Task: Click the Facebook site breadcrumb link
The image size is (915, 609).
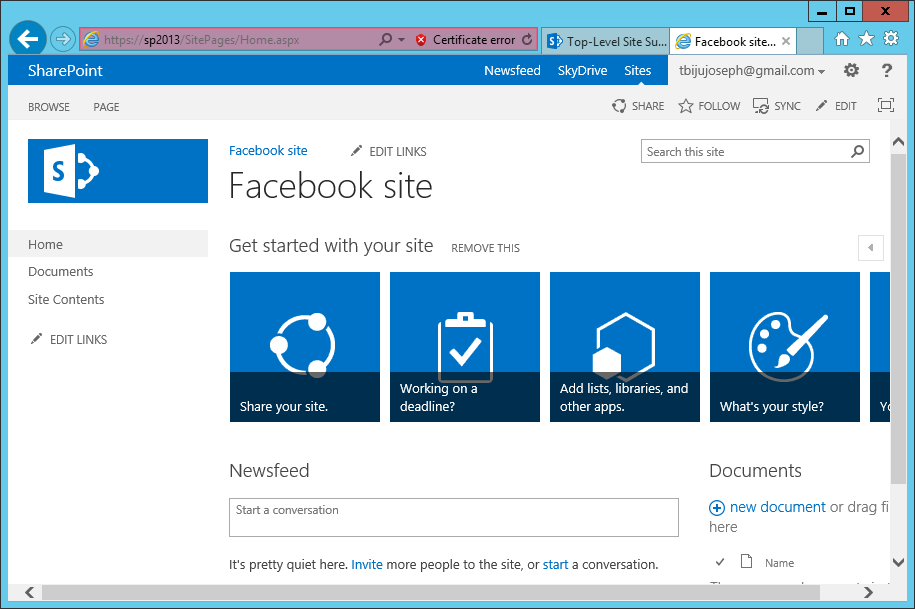Action: click(x=268, y=150)
